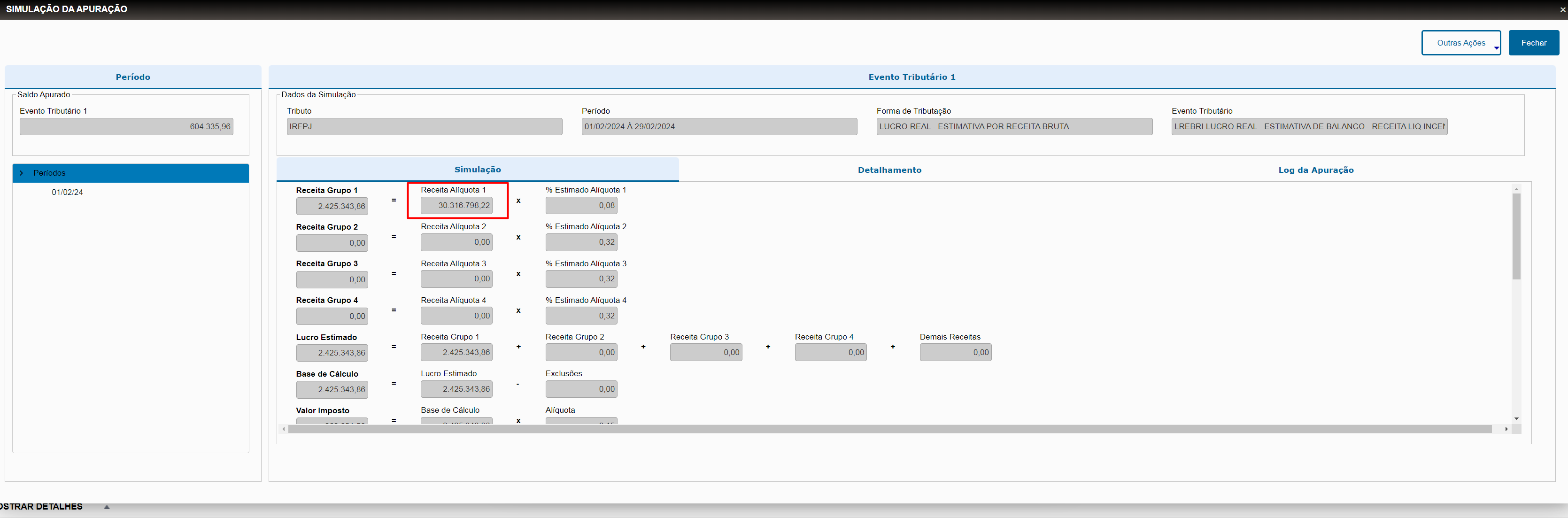1568x518 pixels.
Task: Select the Simulação tab
Action: pos(477,170)
